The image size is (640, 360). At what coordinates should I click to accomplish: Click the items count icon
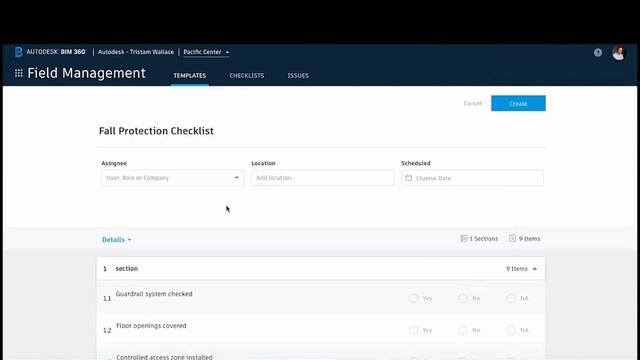click(x=512, y=238)
